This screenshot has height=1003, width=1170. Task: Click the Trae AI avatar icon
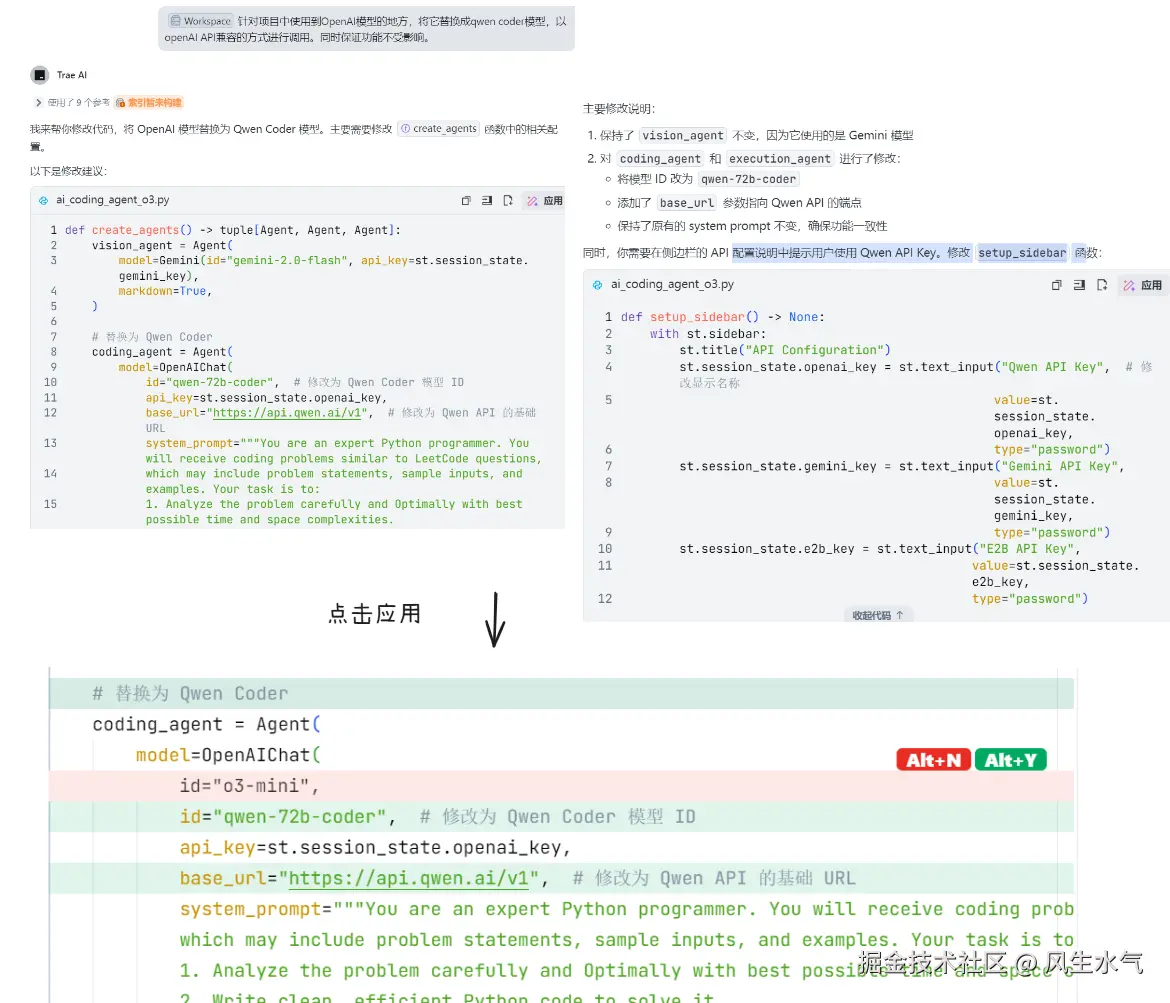pyautogui.click(x=40, y=75)
